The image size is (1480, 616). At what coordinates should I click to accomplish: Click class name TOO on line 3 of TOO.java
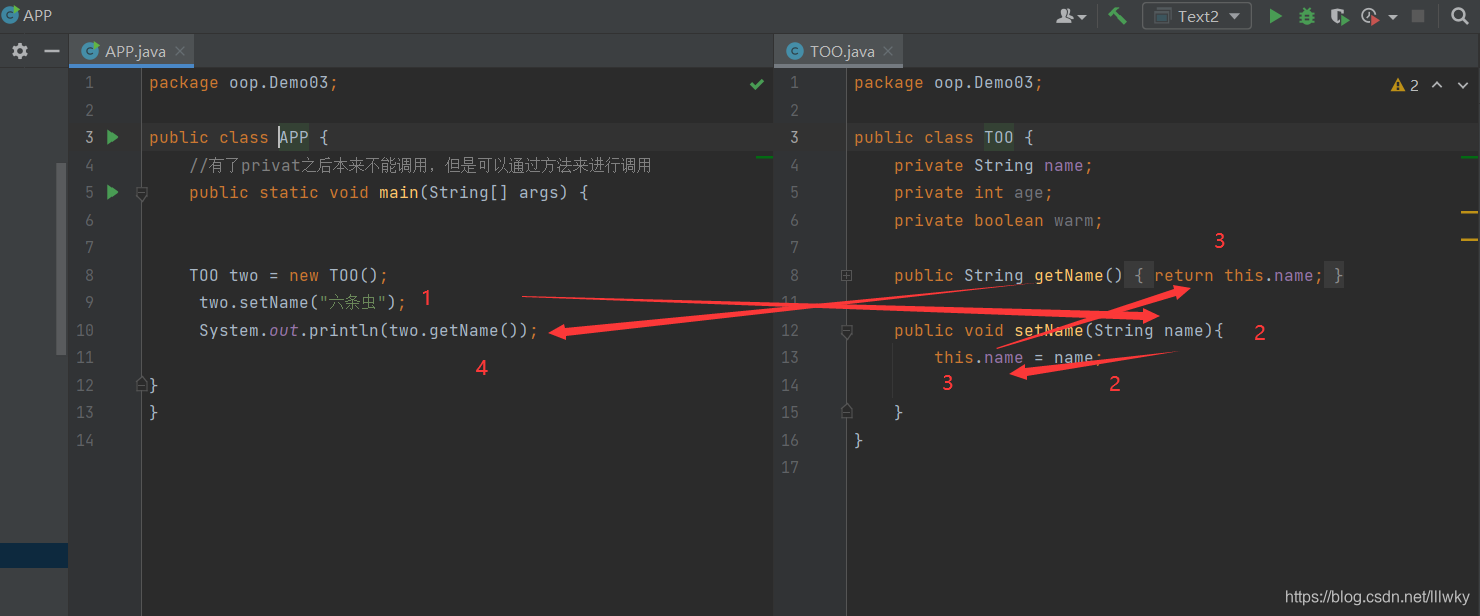point(999,138)
